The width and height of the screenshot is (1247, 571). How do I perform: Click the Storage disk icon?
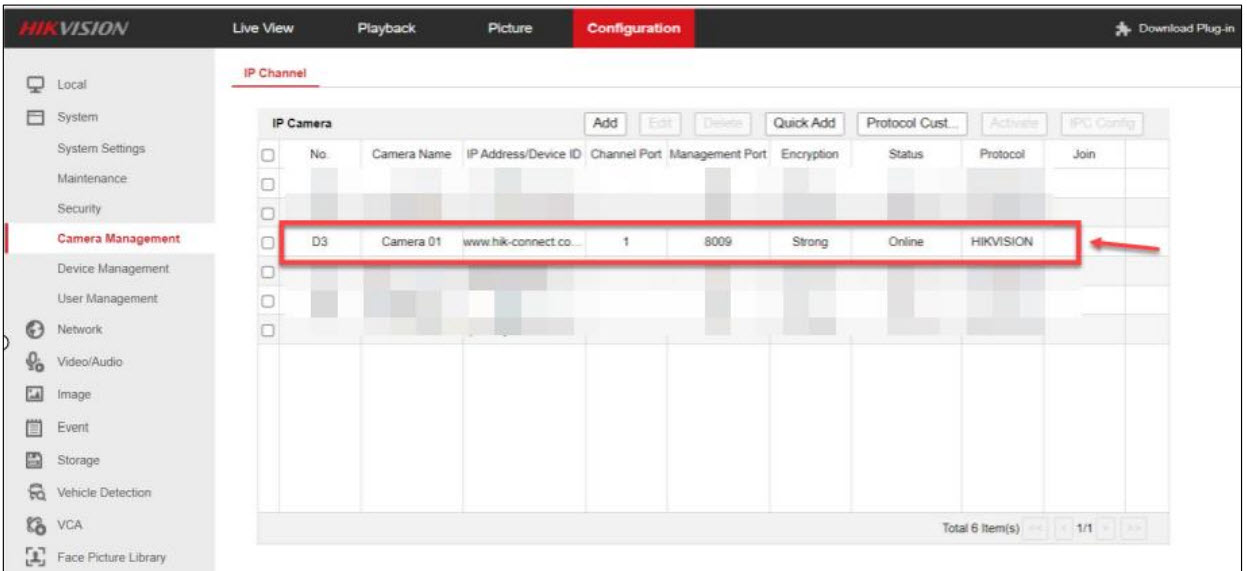(33, 460)
